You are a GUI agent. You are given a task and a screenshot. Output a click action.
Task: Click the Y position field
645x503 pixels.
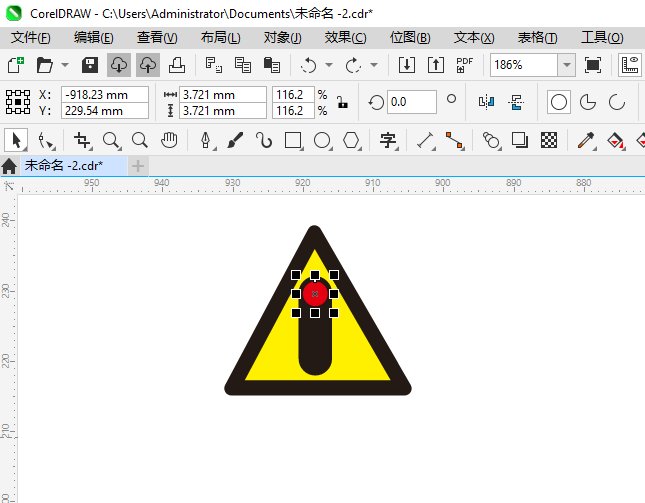coord(104,111)
